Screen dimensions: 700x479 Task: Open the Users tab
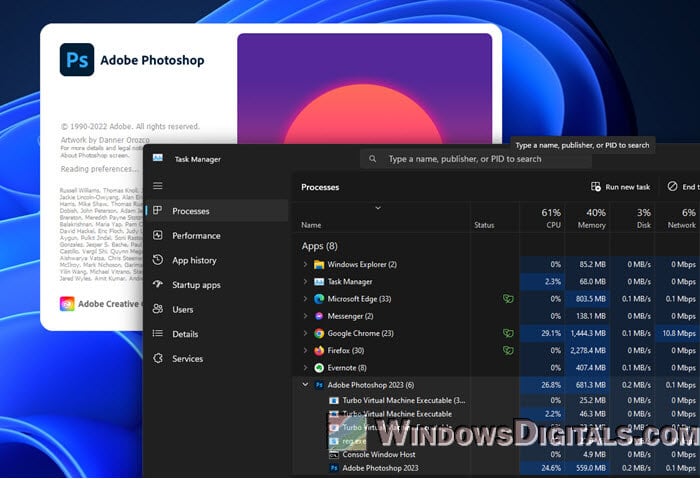217,309
